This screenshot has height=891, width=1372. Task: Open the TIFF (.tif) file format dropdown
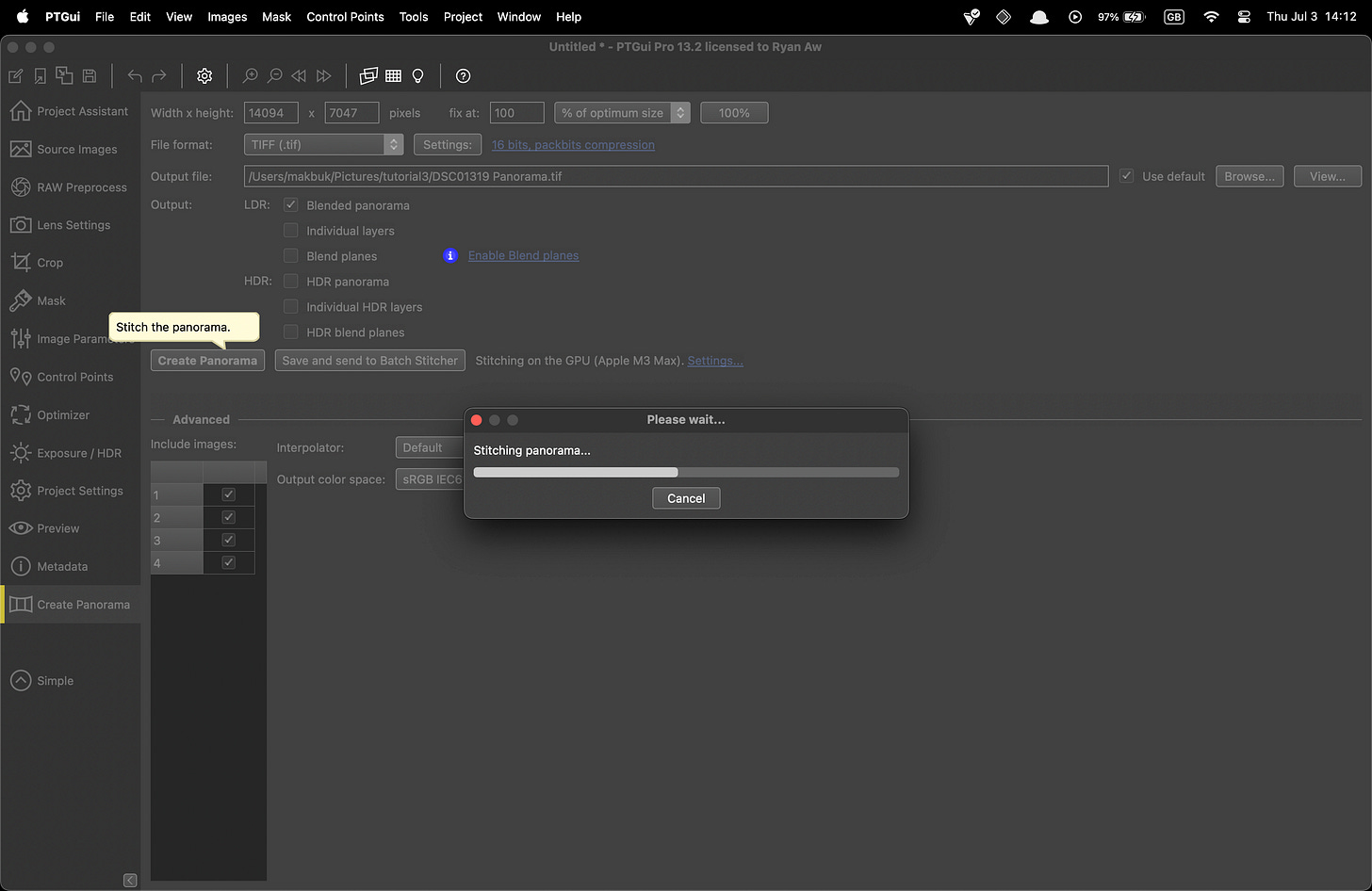coord(323,144)
